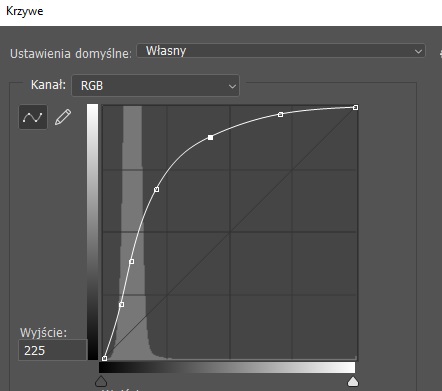Select the filled active curve point
The image size is (442, 391).
coord(210,137)
